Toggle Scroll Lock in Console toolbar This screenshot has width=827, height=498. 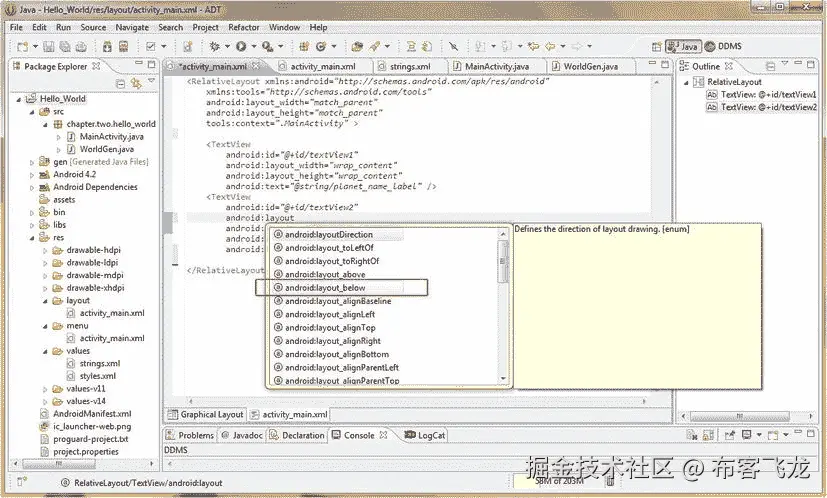[708, 435]
